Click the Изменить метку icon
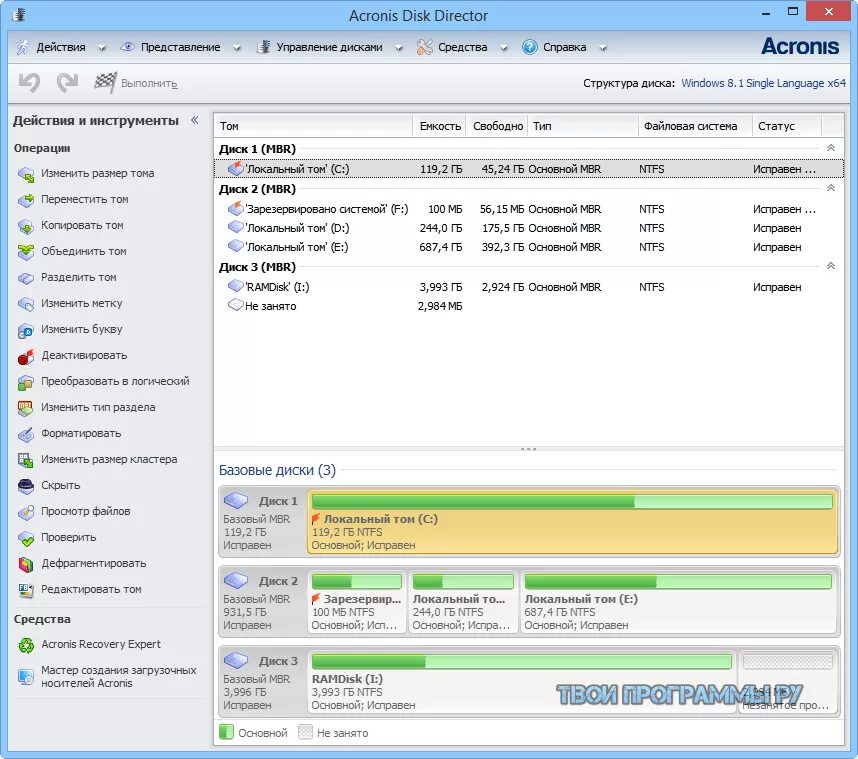The image size is (858, 759). click(x=26, y=304)
